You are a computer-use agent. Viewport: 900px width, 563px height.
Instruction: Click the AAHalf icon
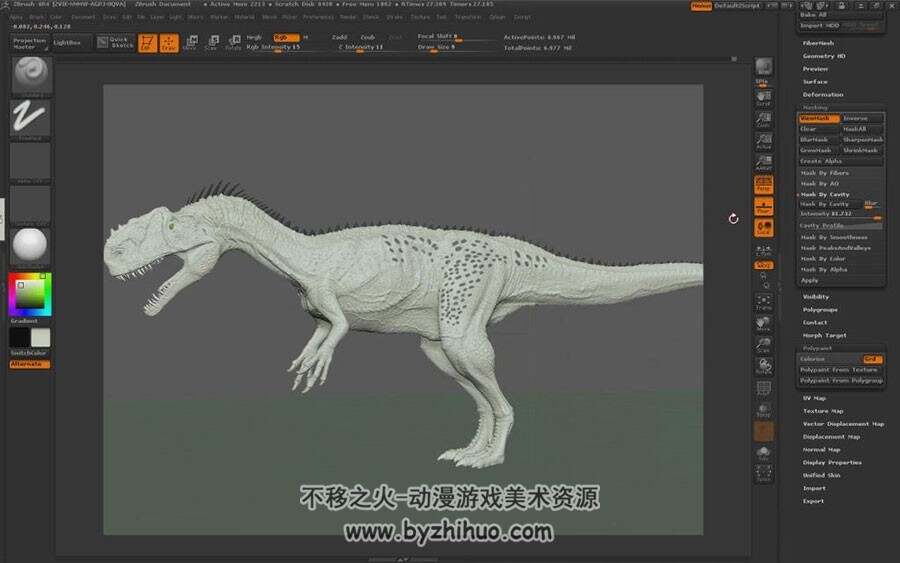click(763, 162)
